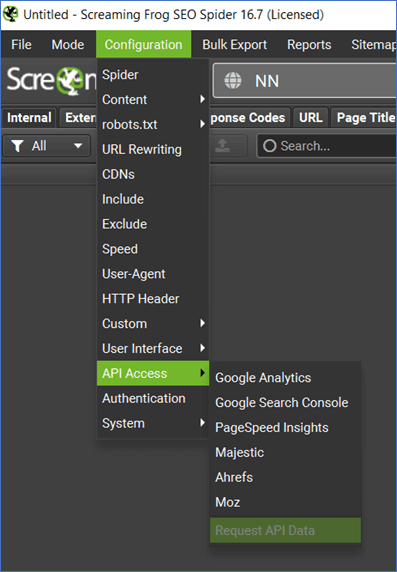Click the highlighted API Access item
This screenshot has width=397, height=572.
click(x=153, y=373)
